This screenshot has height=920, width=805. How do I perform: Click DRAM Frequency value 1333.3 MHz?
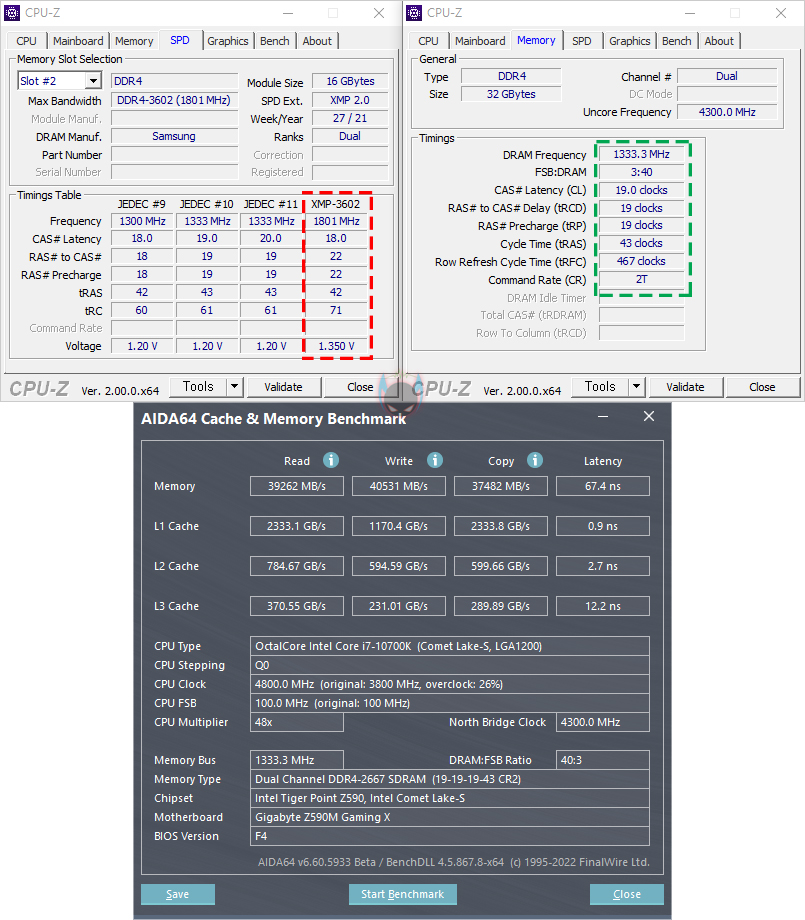[x=642, y=154]
